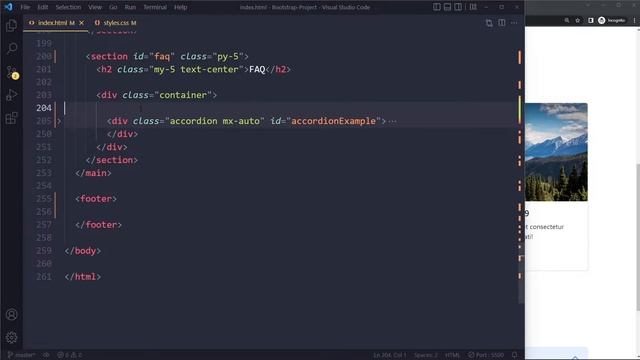Expand the folded accordion div fold arrow
Screen dimensions: 640x360
[59, 121]
